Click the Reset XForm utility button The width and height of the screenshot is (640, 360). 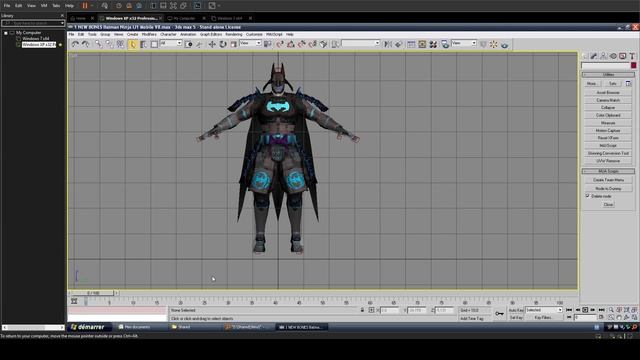pos(608,138)
